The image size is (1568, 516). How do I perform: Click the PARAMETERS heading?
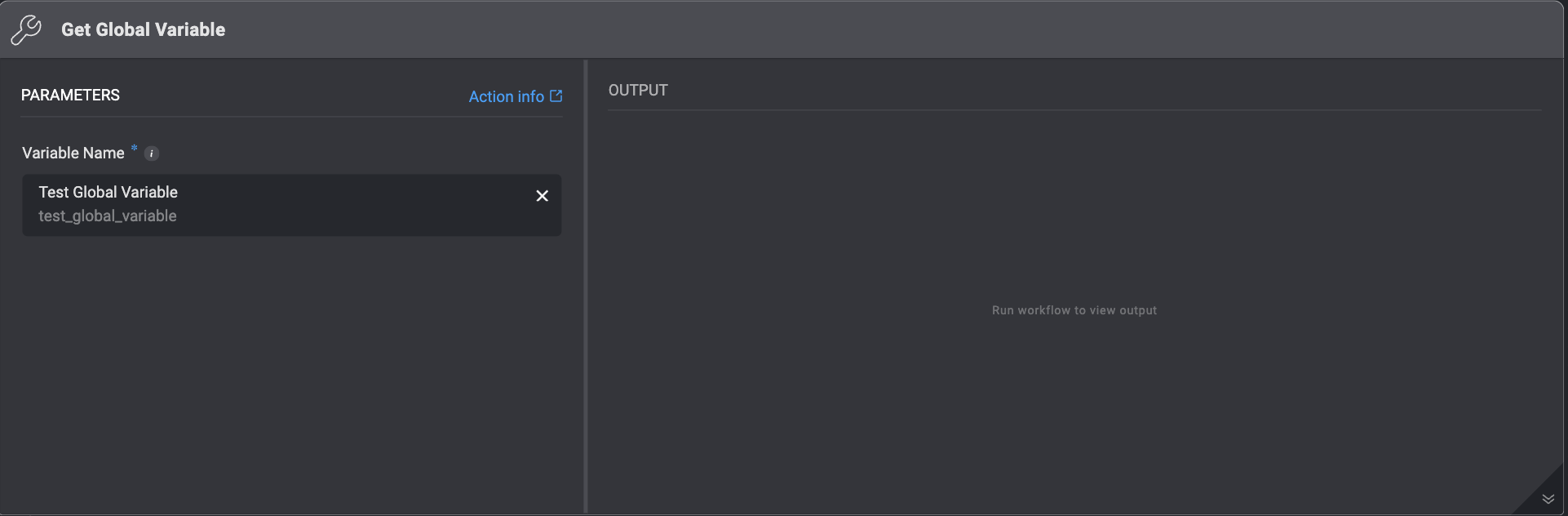pyautogui.click(x=70, y=96)
